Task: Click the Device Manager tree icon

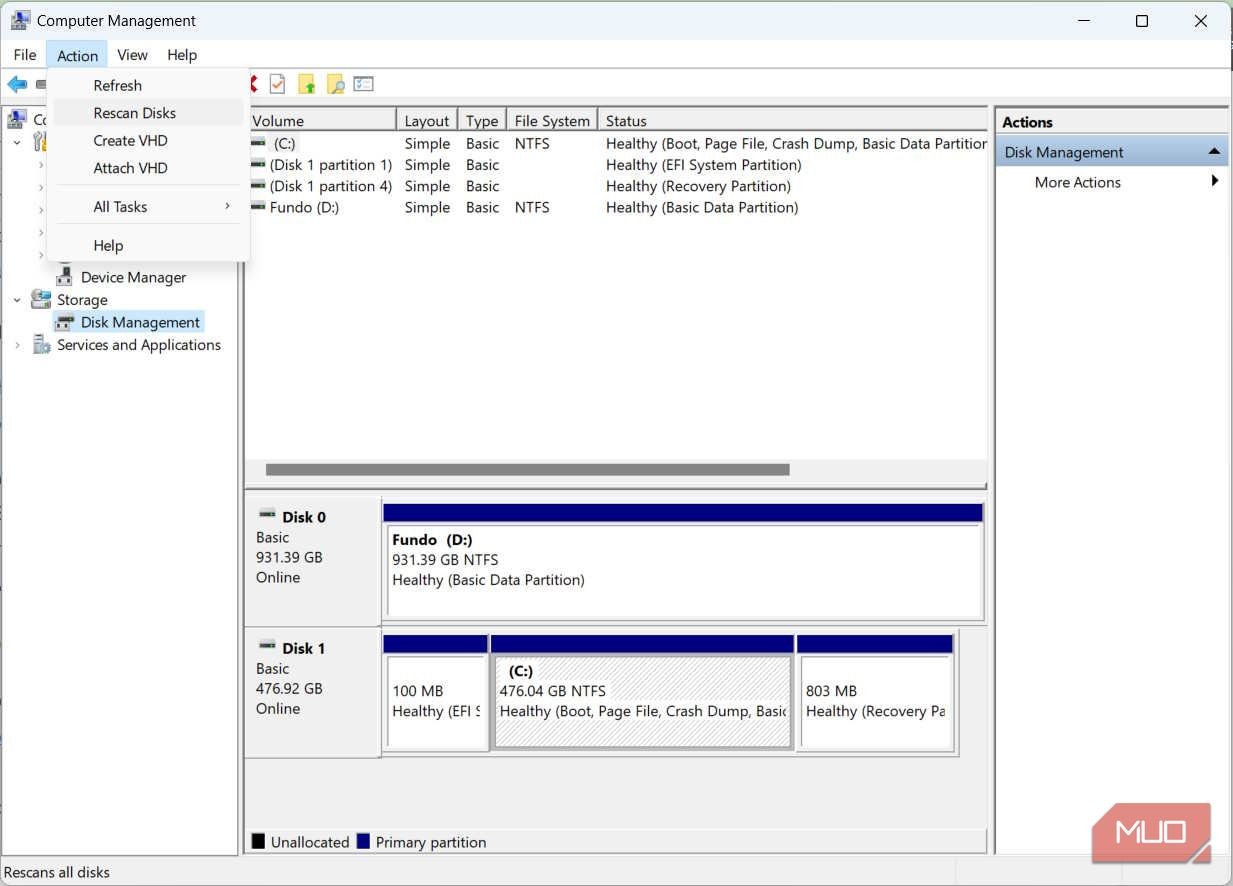Action: coord(65,277)
